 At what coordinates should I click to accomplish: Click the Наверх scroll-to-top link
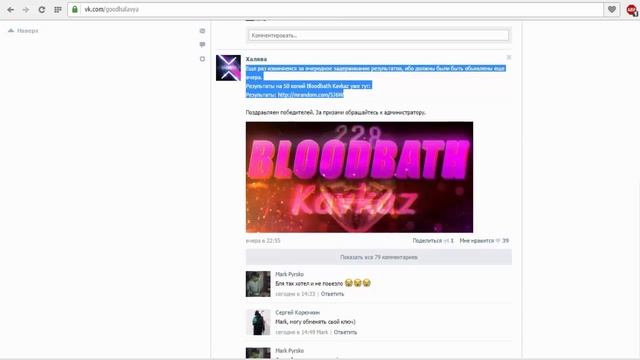28,31
